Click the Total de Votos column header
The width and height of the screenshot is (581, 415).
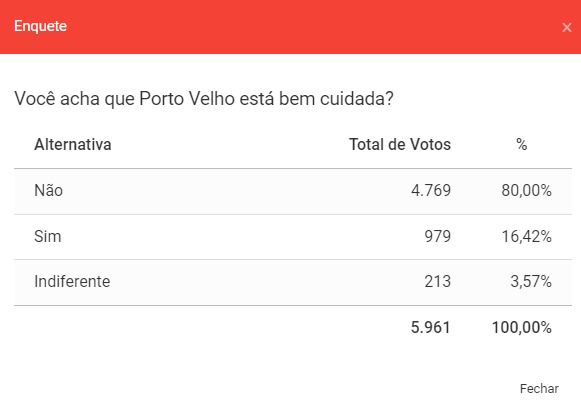[400, 145]
